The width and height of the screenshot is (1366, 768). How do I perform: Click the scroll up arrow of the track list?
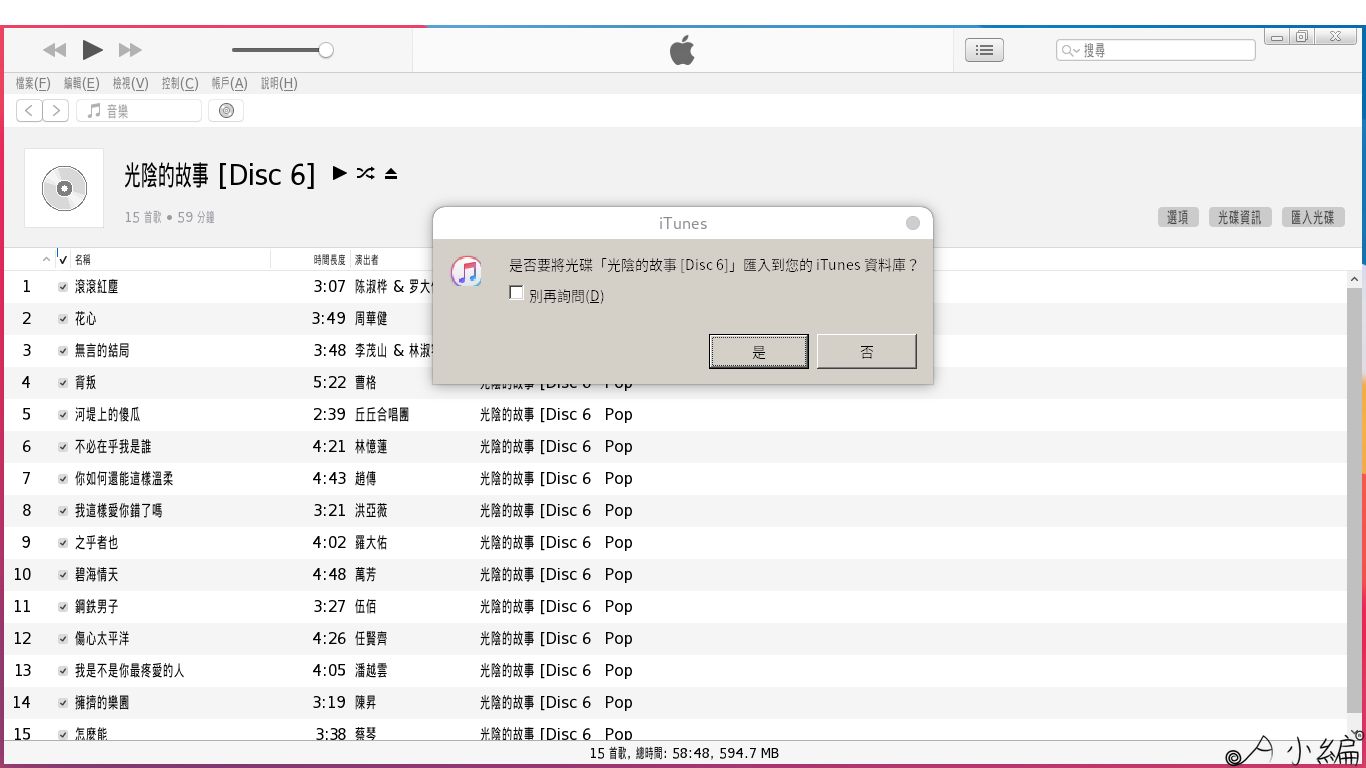coord(1355,280)
